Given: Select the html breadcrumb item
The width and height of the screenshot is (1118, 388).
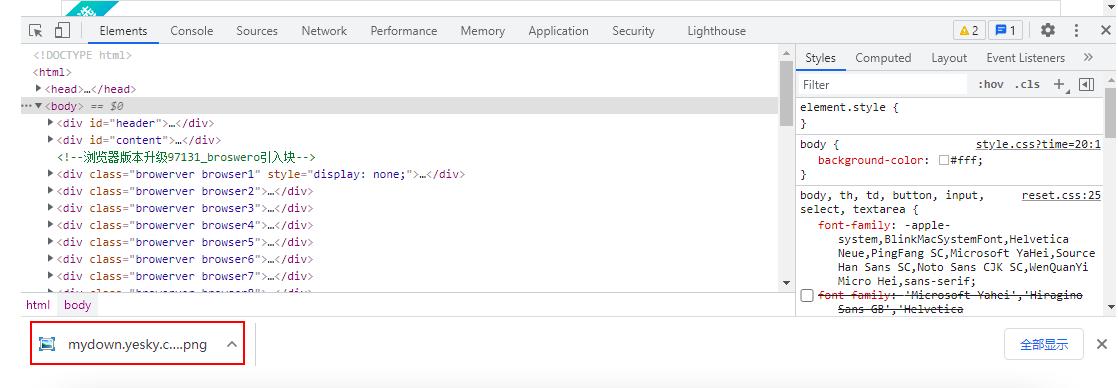Looking at the screenshot, I should coord(38,305).
